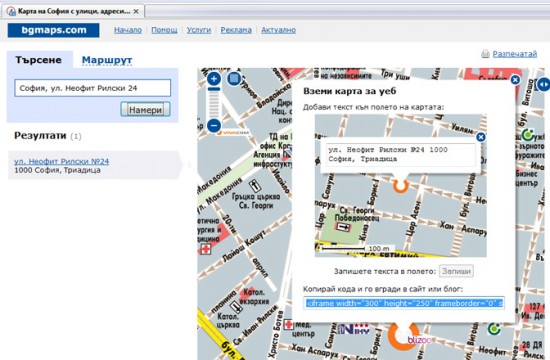Focus the address search input field
Image resolution: width=550 pixels, height=360 pixels.
click(93, 88)
